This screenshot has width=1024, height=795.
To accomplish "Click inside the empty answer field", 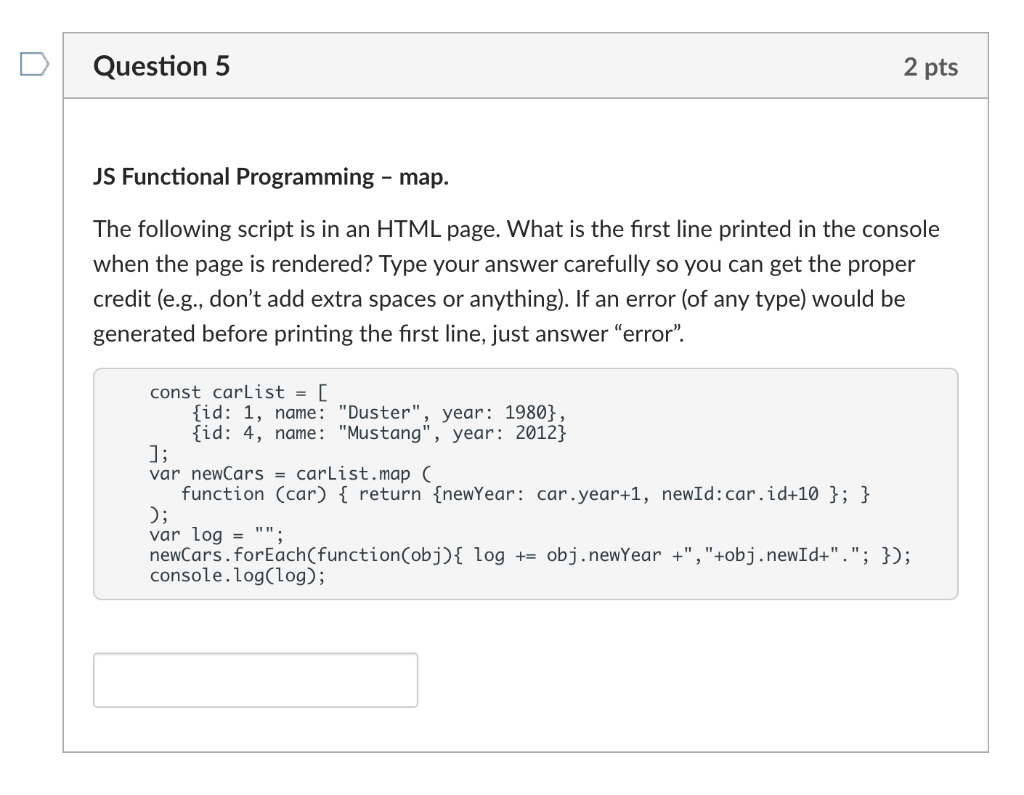I will pos(255,679).
